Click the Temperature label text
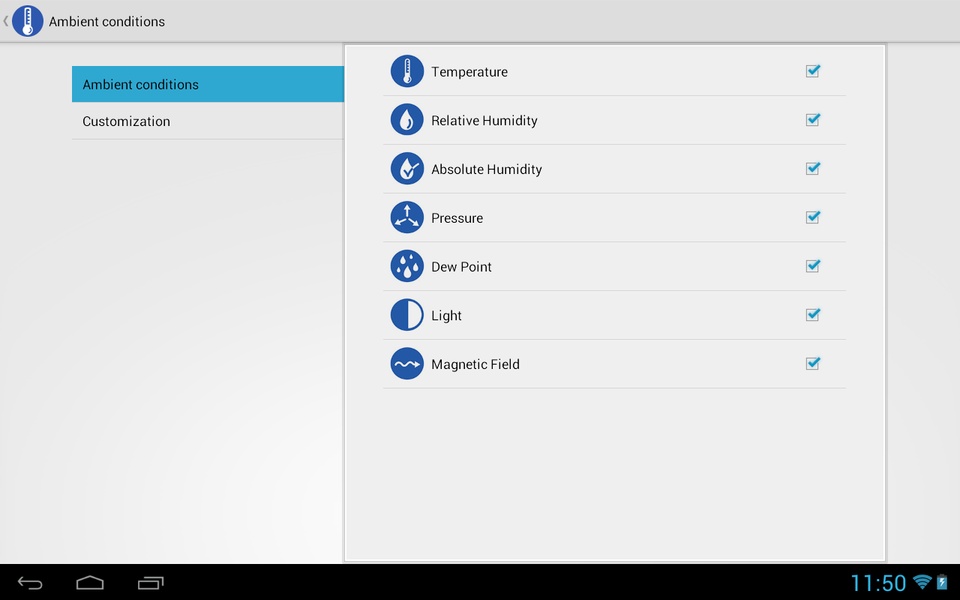The width and height of the screenshot is (960, 600). (470, 72)
